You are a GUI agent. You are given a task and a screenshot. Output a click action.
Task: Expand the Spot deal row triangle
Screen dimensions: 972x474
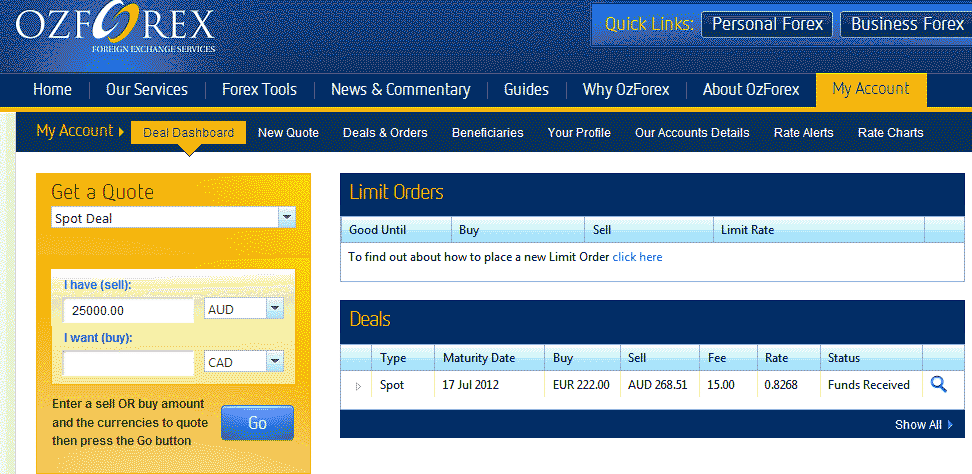point(358,386)
